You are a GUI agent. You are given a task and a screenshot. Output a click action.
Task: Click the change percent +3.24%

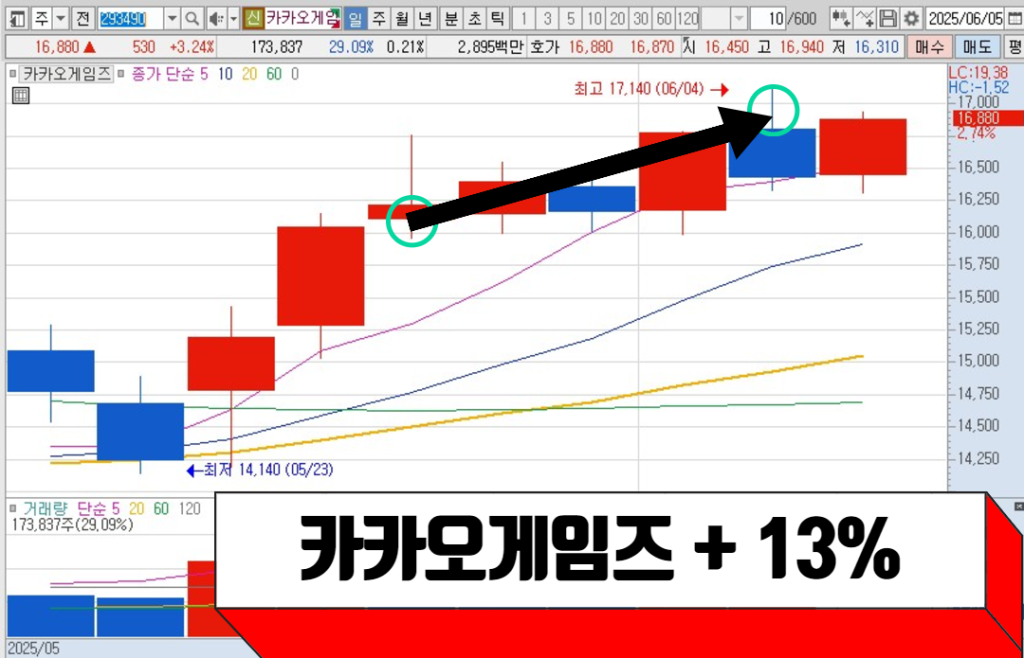(193, 47)
